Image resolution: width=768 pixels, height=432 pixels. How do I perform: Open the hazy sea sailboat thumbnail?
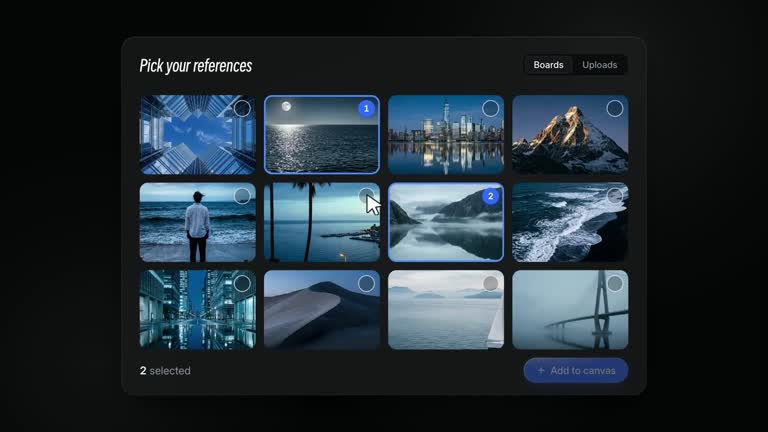[446, 310]
